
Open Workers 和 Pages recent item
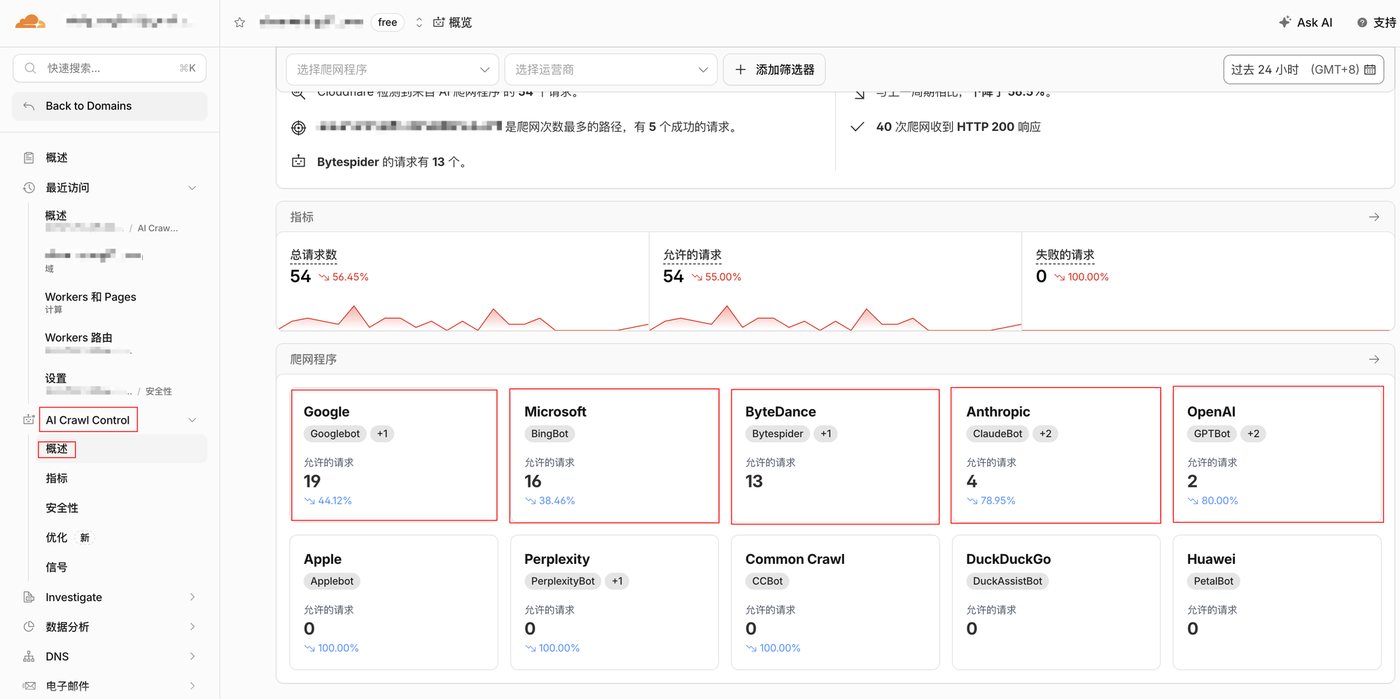coord(90,302)
